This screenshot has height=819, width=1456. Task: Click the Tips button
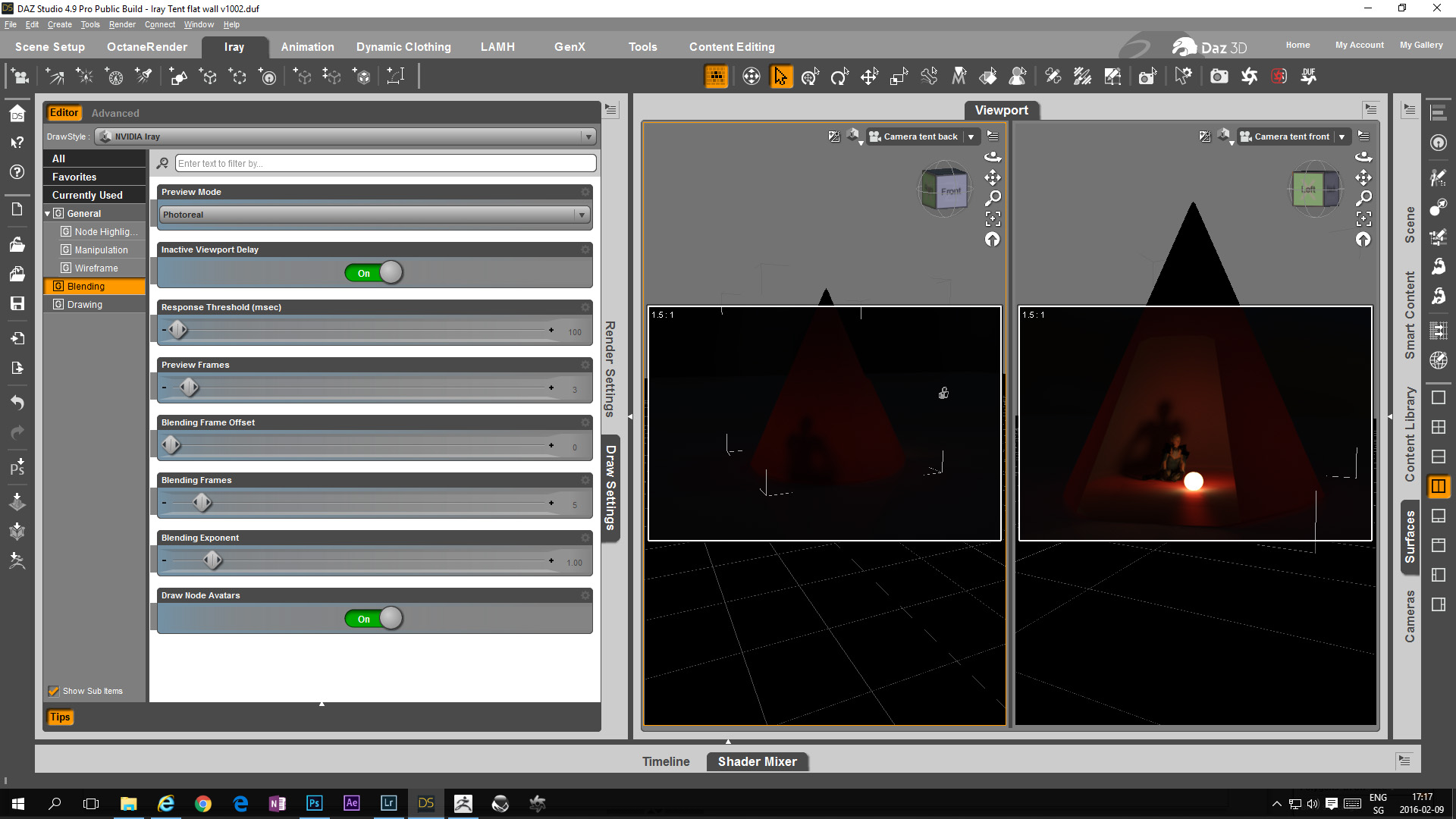pyautogui.click(x=60, y=717)
